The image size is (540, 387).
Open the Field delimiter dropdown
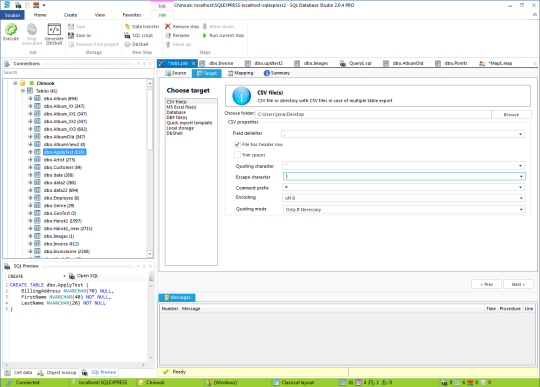(x=520, y=134)
